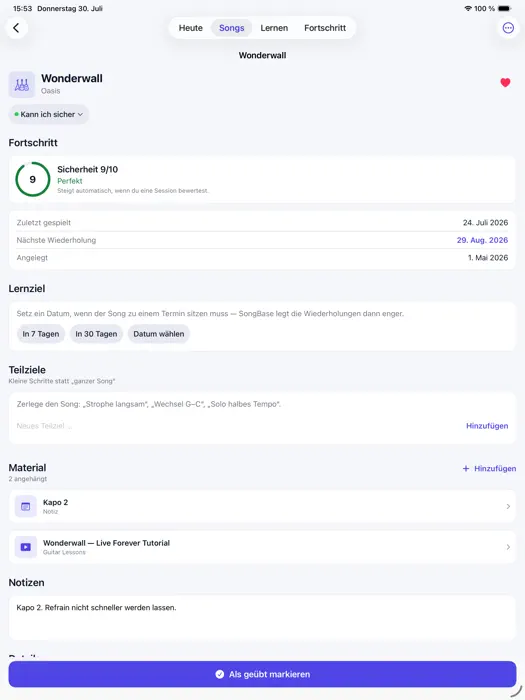Focus the 'Neues Teilziel' input field
The height and width of the screenshot is (700, 525).
[237, 426]
